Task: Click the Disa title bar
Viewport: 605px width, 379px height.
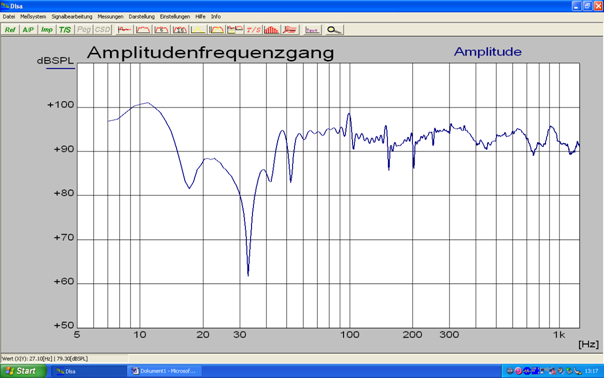Action: pos(286,6)
